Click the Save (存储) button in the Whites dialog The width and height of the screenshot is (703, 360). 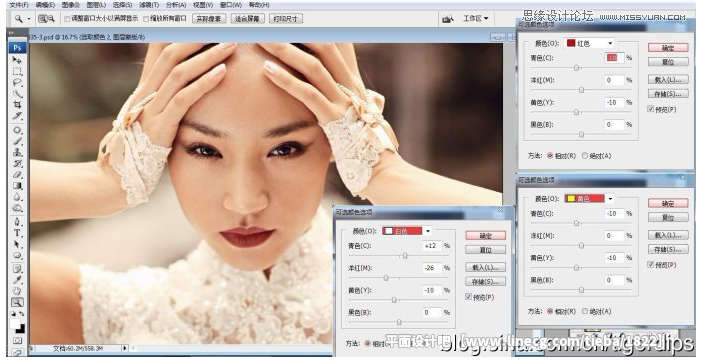click(x=486, y=282)
